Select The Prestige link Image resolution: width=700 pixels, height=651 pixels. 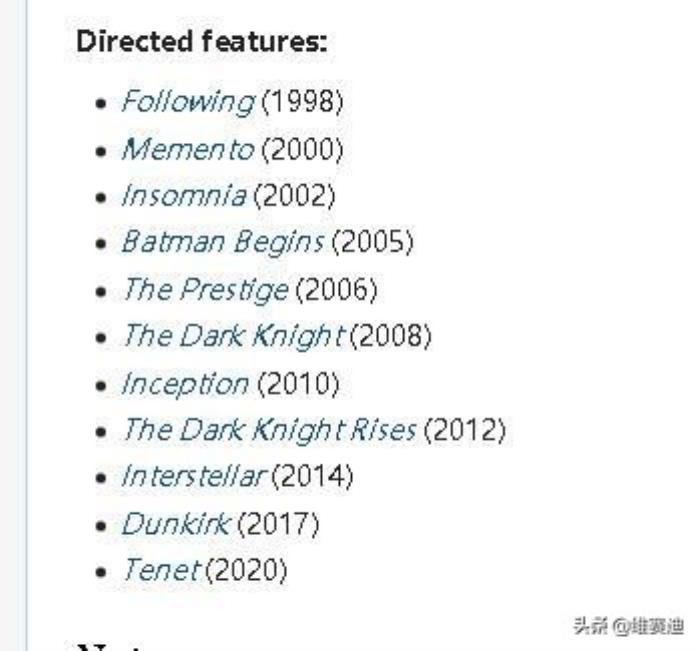click(205, 290)
